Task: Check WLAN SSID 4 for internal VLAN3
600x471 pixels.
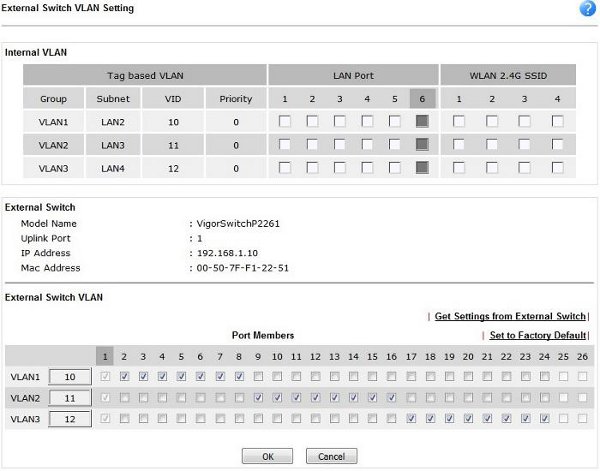Action: (x=558, y=168)
